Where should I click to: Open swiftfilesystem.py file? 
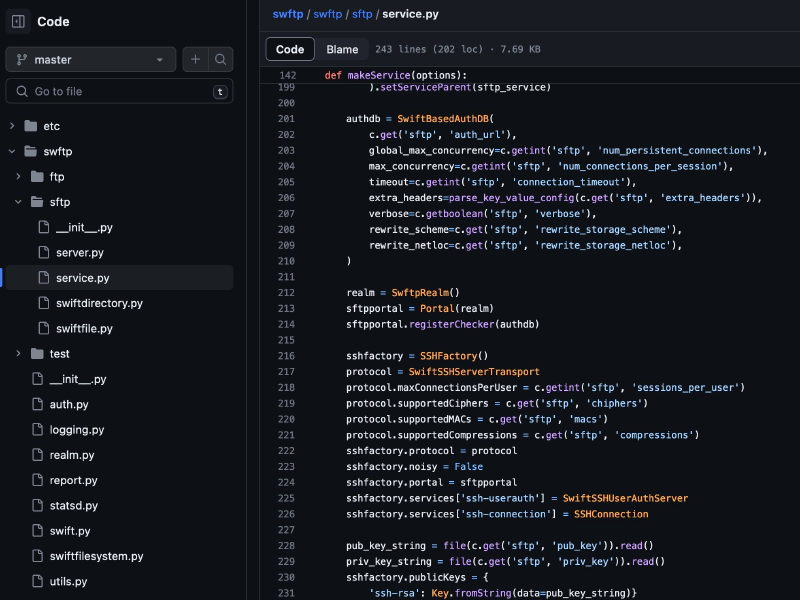click(96, 556)
